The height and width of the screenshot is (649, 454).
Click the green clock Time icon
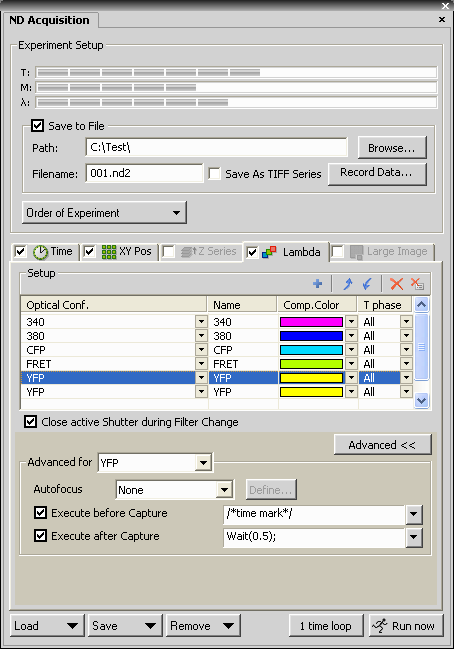pyautogui.click(x=40, y=252)
